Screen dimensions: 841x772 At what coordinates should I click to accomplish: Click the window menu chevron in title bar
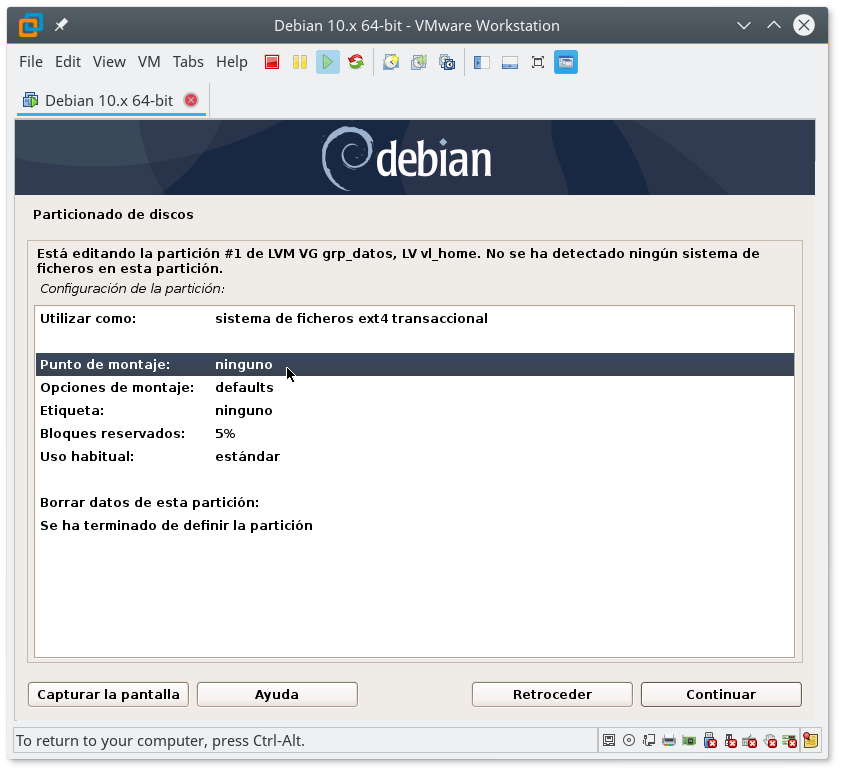[743, 25]
